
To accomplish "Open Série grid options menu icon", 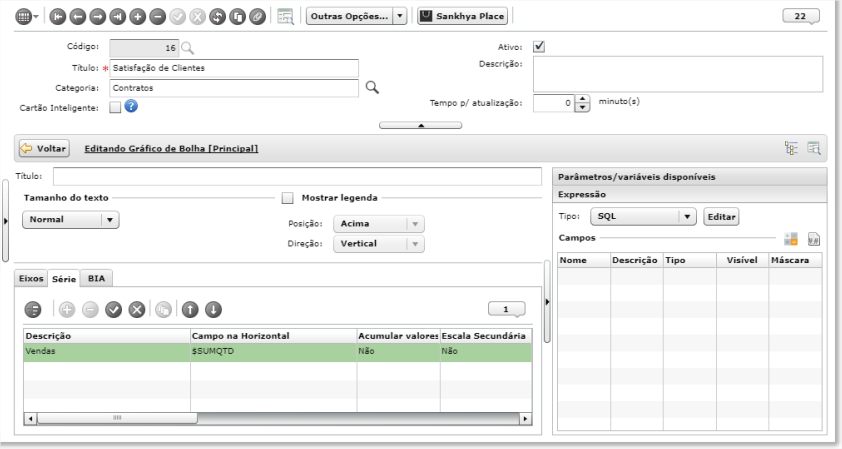I will click(33, 309).
